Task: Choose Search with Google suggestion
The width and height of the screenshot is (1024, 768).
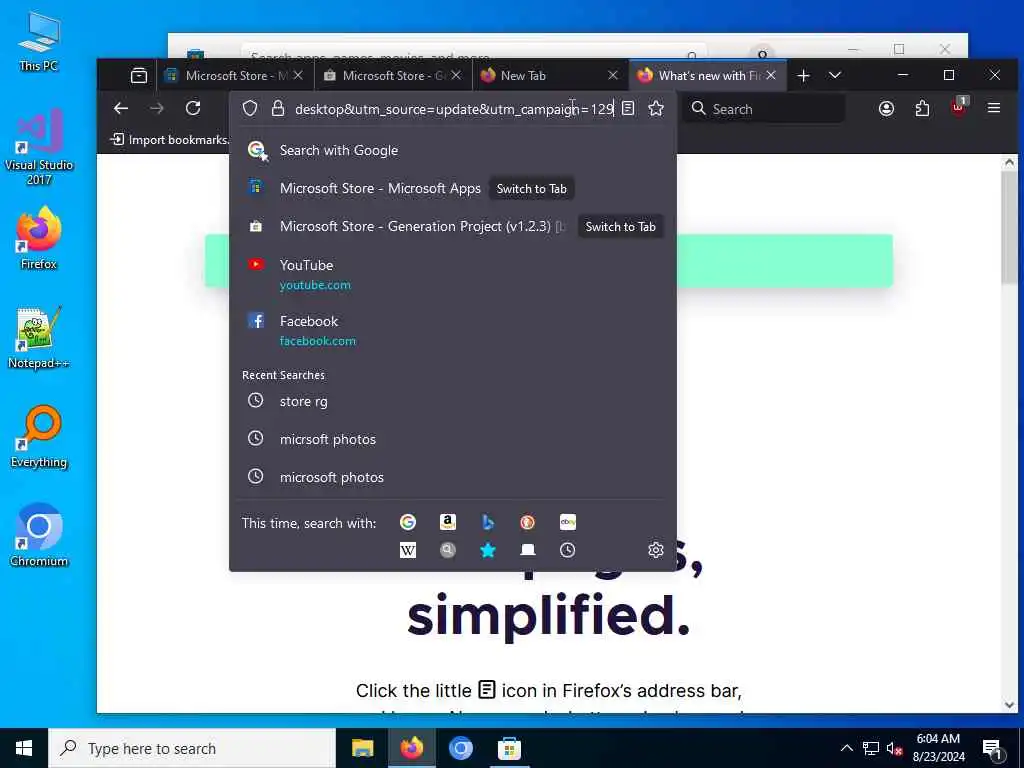Action: (x=453, y=150)
